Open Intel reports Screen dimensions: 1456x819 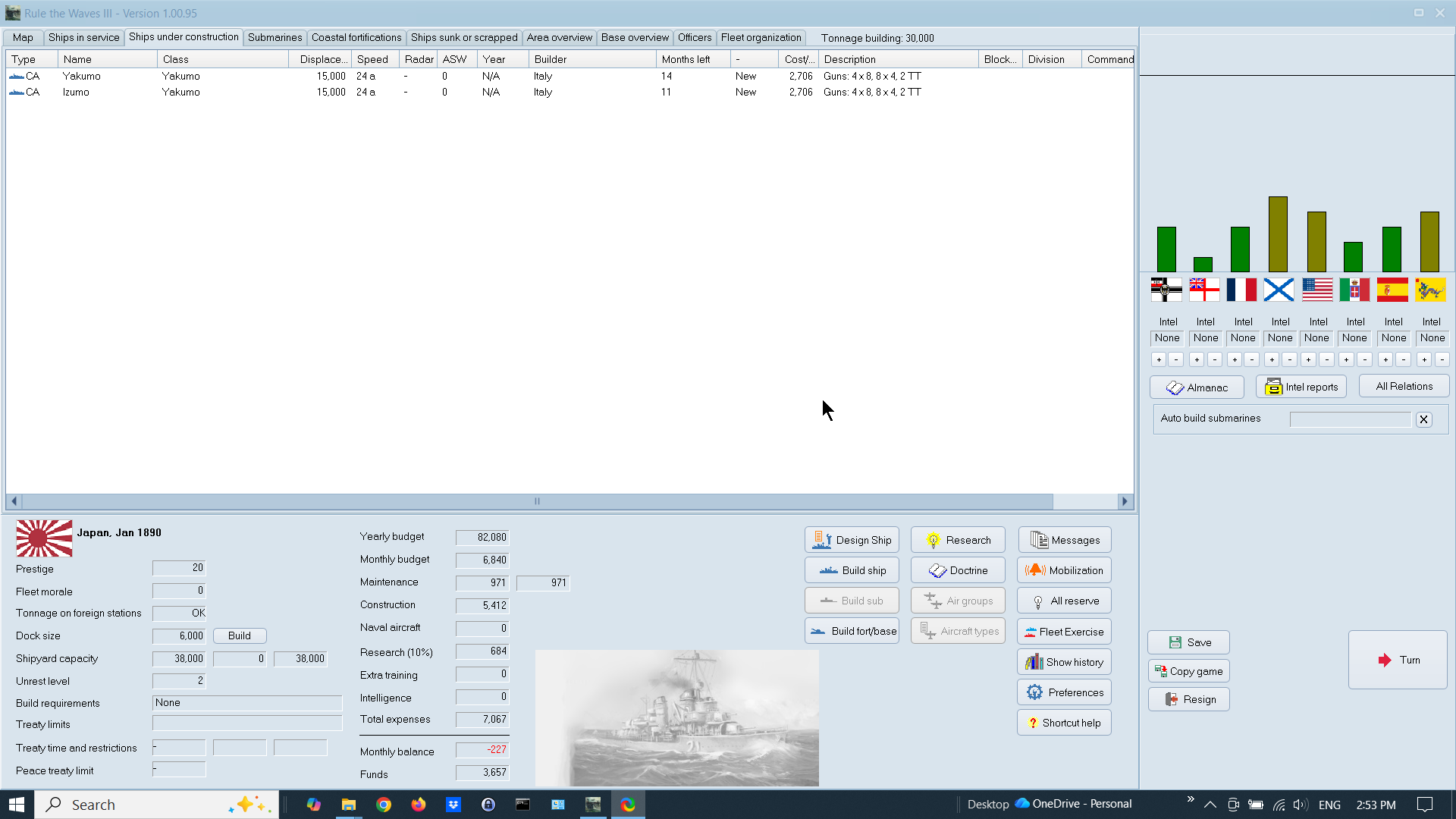(1301, 387)
